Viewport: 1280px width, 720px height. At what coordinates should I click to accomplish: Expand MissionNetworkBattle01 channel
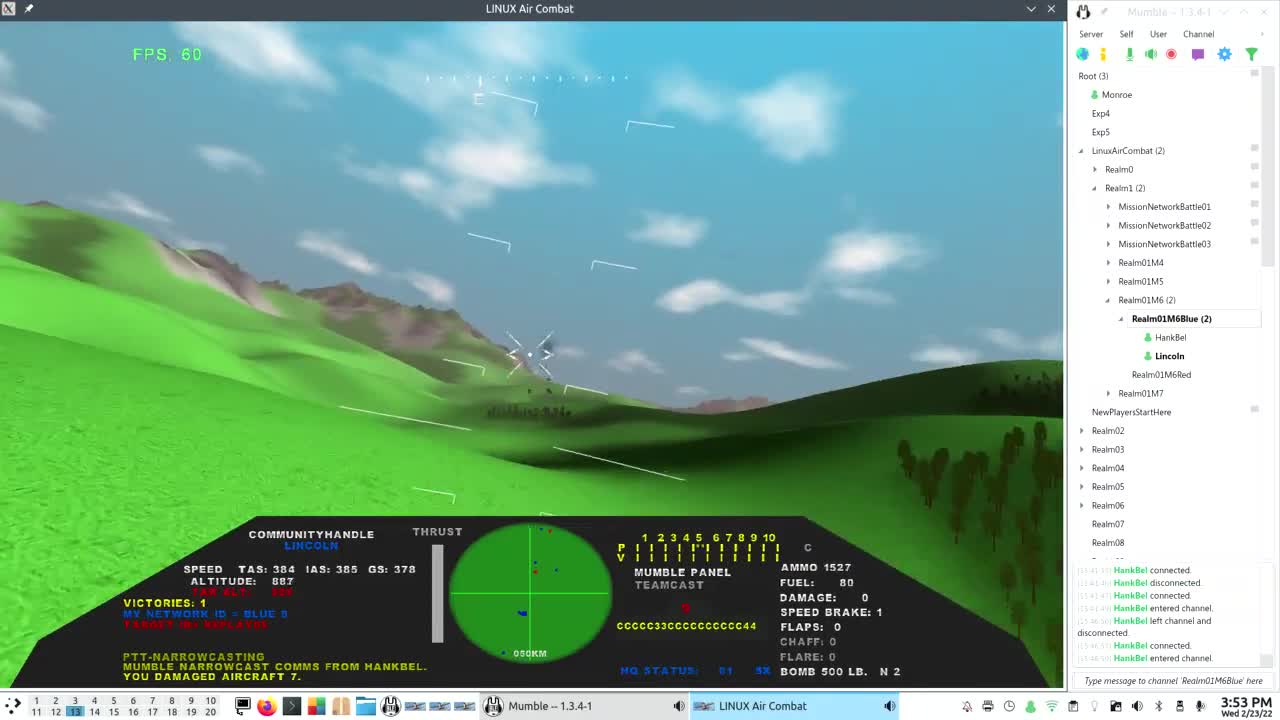pos(1108,206)
